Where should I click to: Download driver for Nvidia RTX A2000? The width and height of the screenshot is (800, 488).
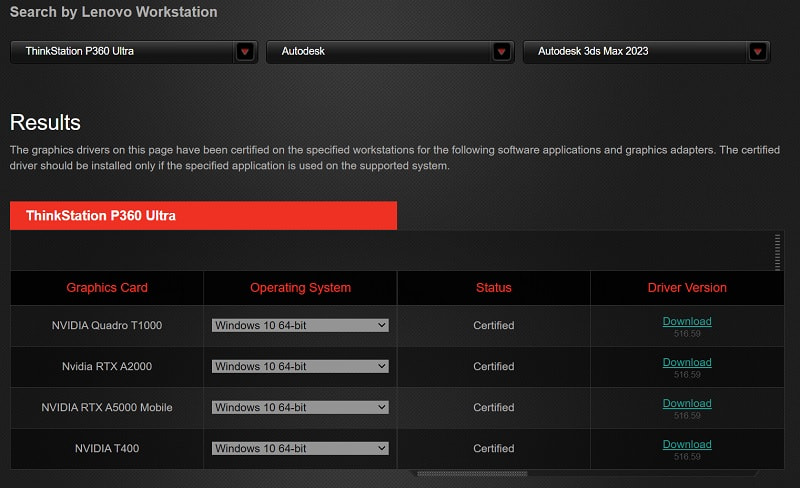click(687, 362)
